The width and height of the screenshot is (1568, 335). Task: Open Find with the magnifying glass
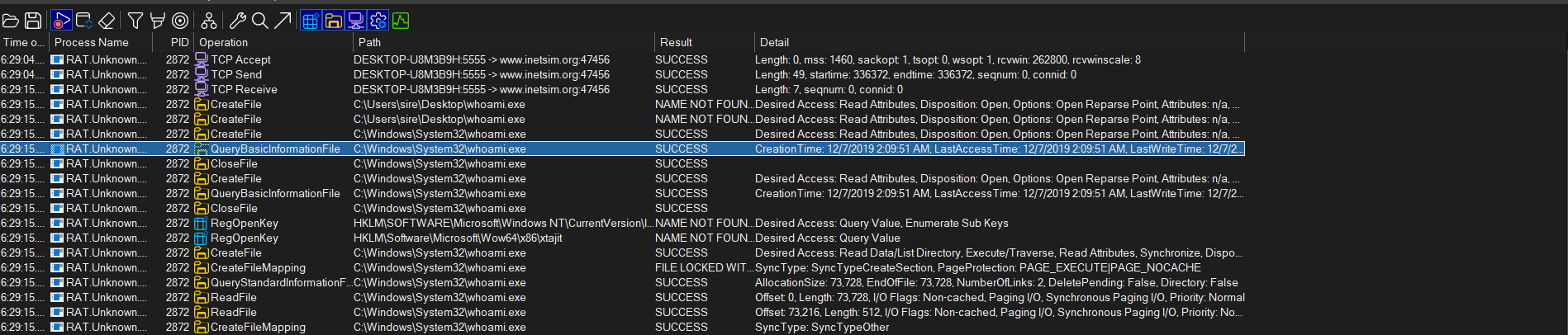coord(259,21)
